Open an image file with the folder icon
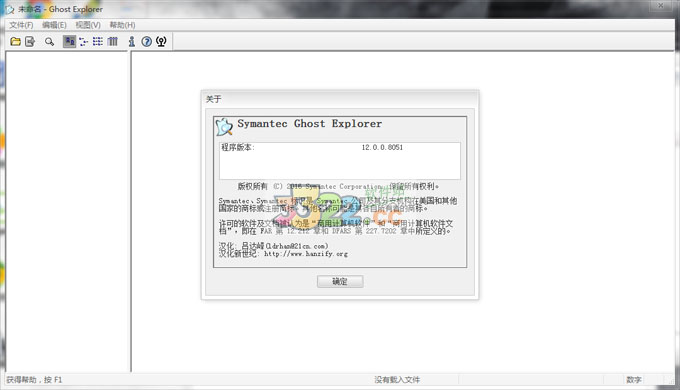This screenshot has height=390, width=680. click(x=16, y=42)
